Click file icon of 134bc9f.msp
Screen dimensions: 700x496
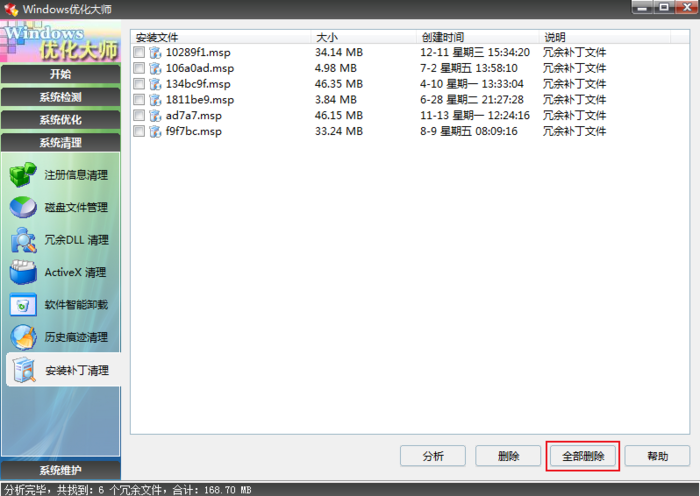[155, 84]
